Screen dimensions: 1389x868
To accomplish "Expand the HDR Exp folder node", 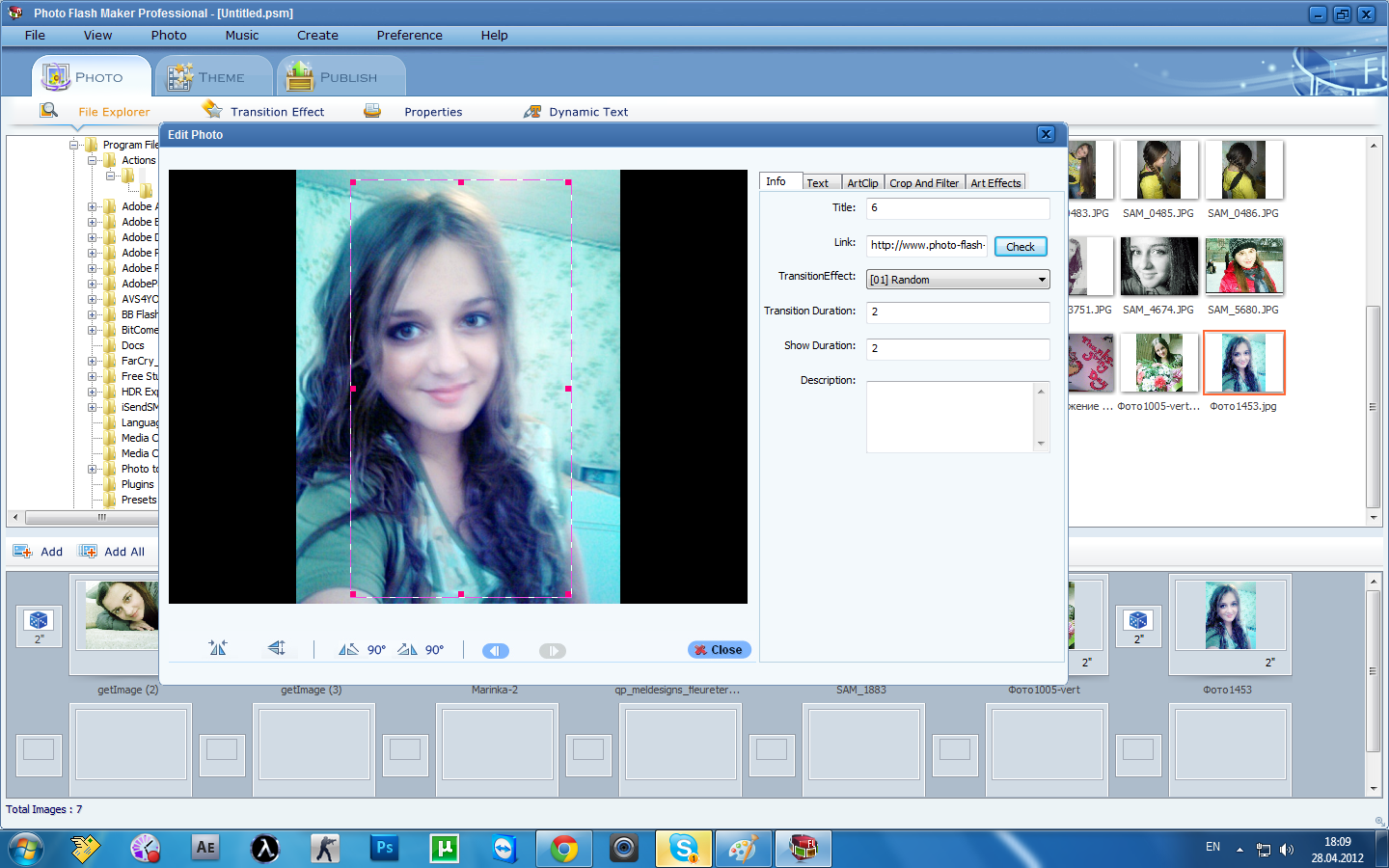I will point(93,392).
